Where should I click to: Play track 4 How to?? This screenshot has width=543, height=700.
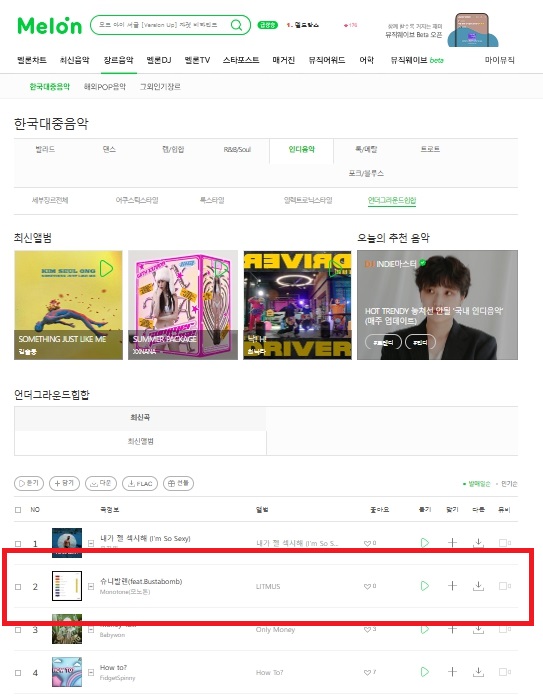(x=425, y=672)
